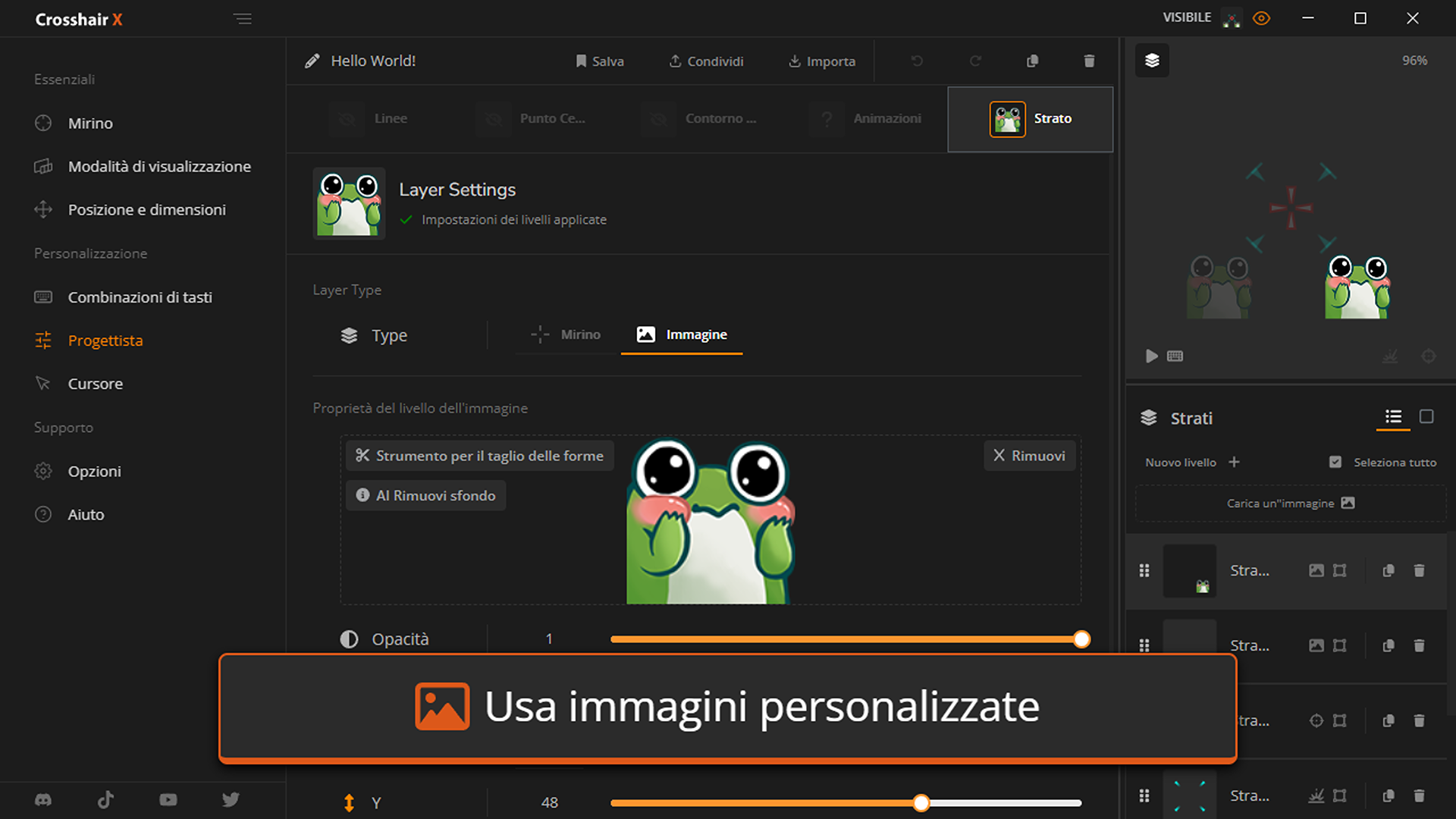Viewport: 1456px width, 819px height.
Task: Click the Crosshair X logo
Action: [79, 20]
